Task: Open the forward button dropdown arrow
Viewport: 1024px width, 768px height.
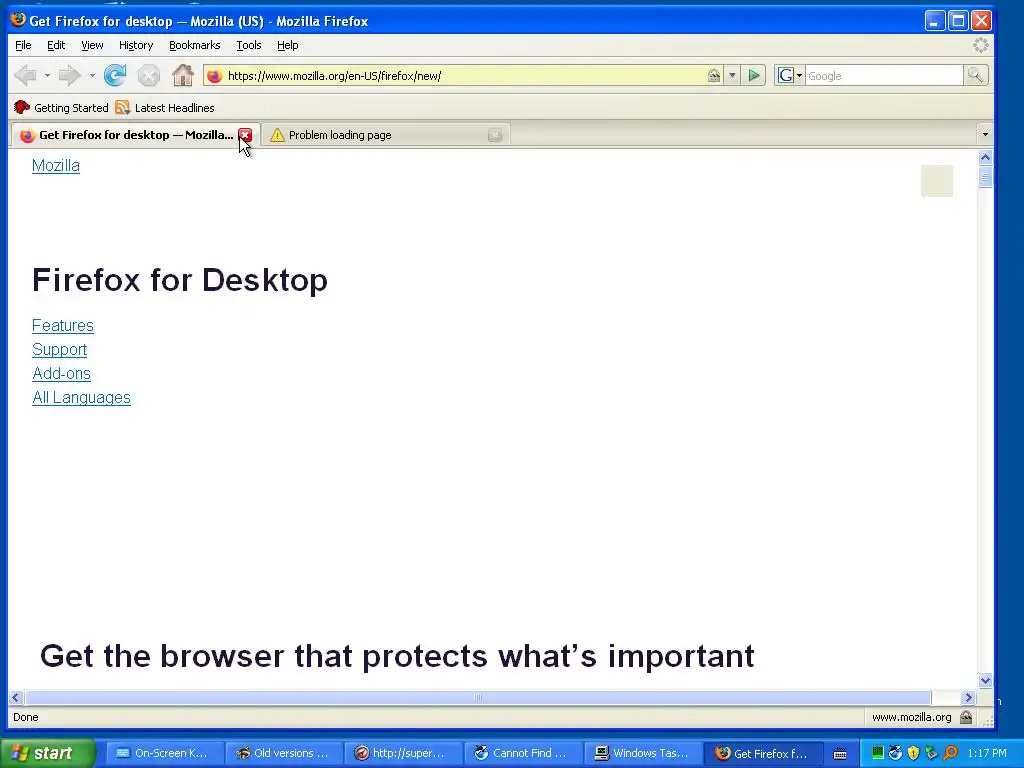Action: [x=92, y=76]
